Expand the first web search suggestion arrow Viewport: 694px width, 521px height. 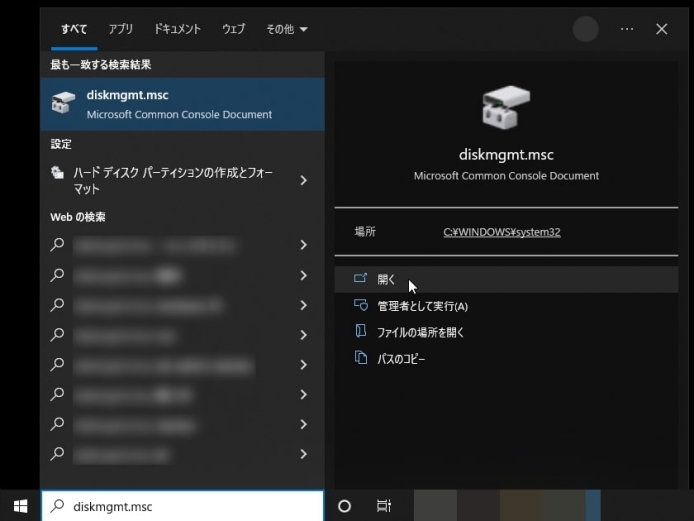coord(304,245)
